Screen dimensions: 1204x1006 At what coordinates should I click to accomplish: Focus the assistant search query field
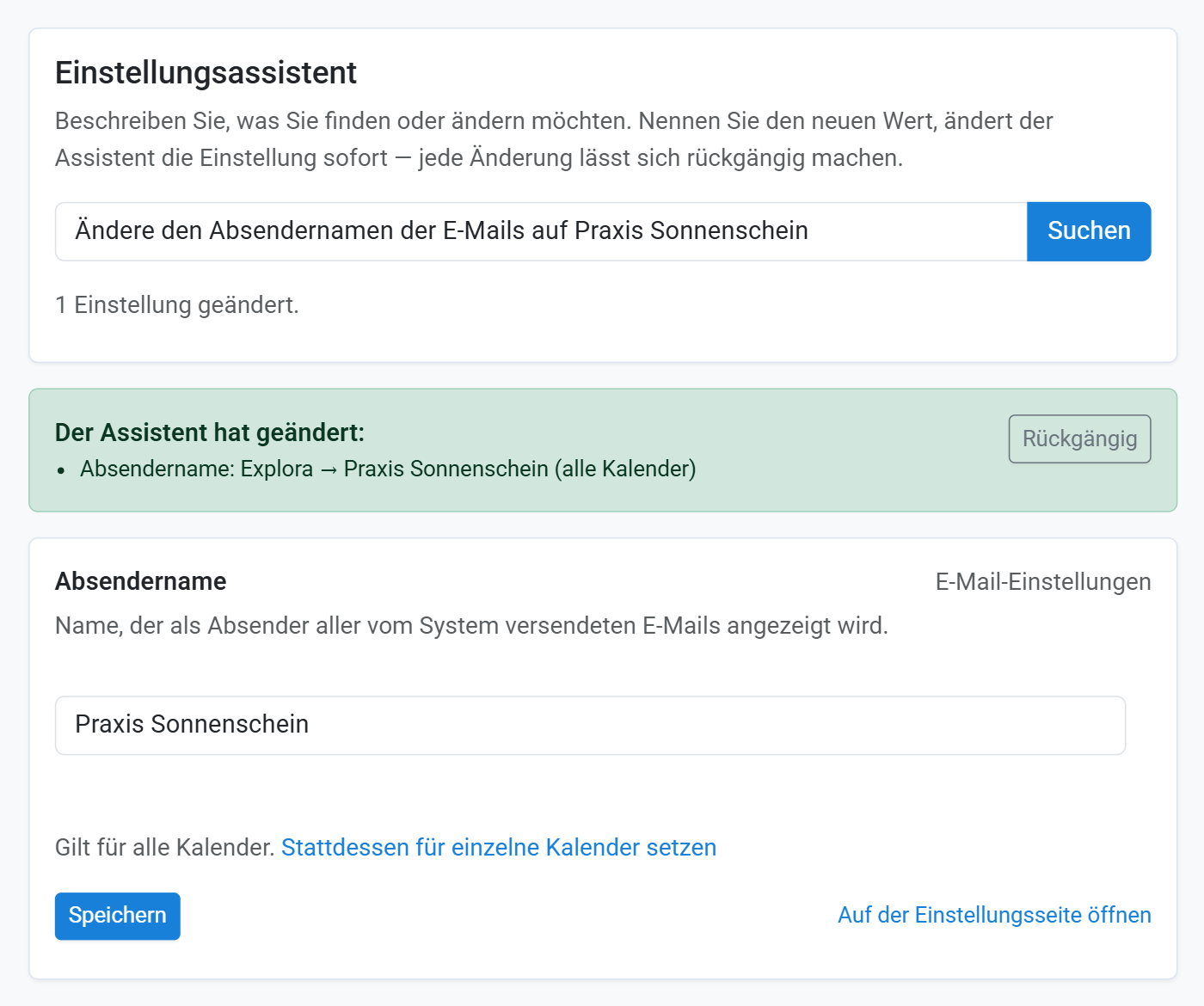541,231
